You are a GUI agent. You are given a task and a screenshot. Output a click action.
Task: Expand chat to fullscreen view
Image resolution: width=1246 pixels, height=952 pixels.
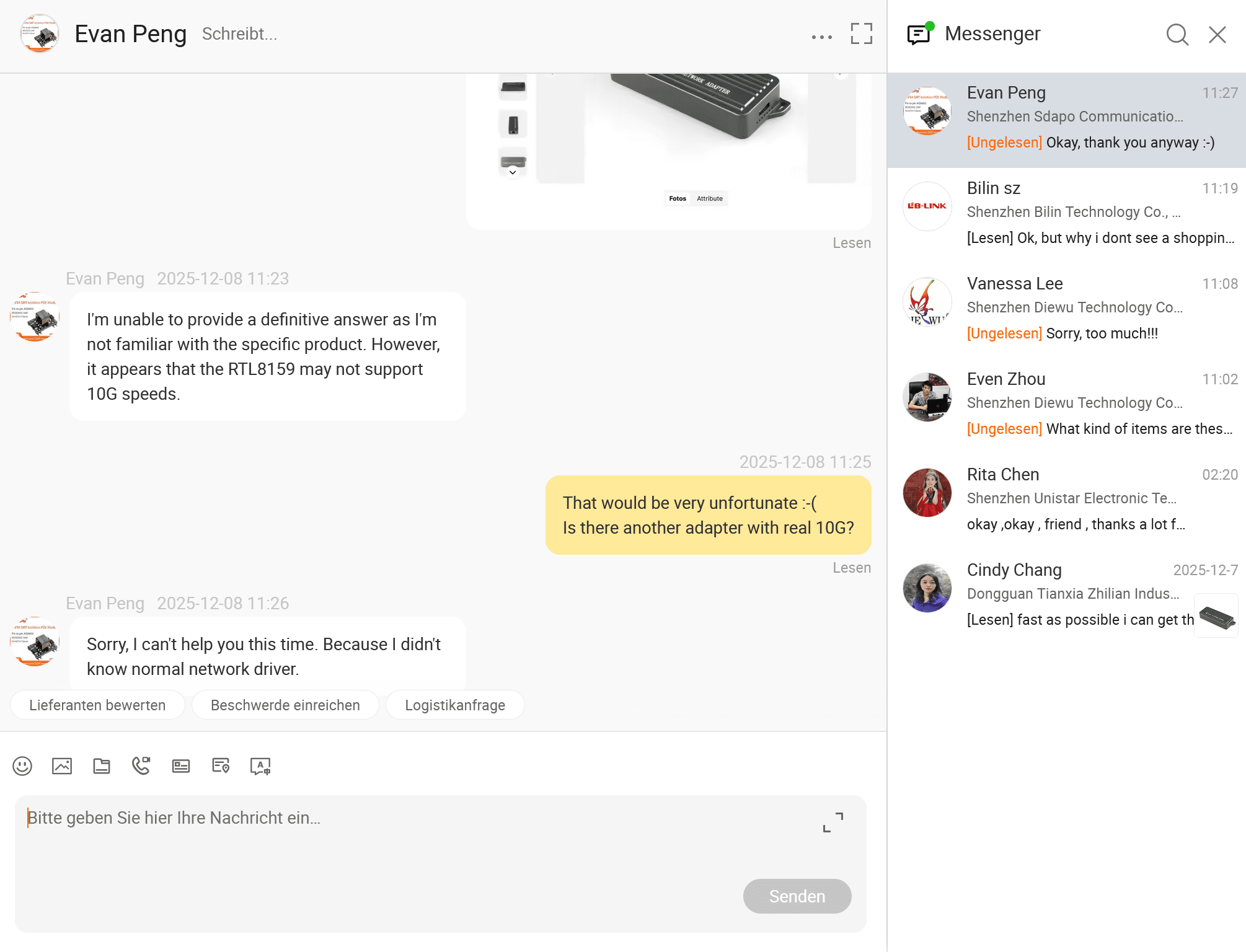(861, 33)
